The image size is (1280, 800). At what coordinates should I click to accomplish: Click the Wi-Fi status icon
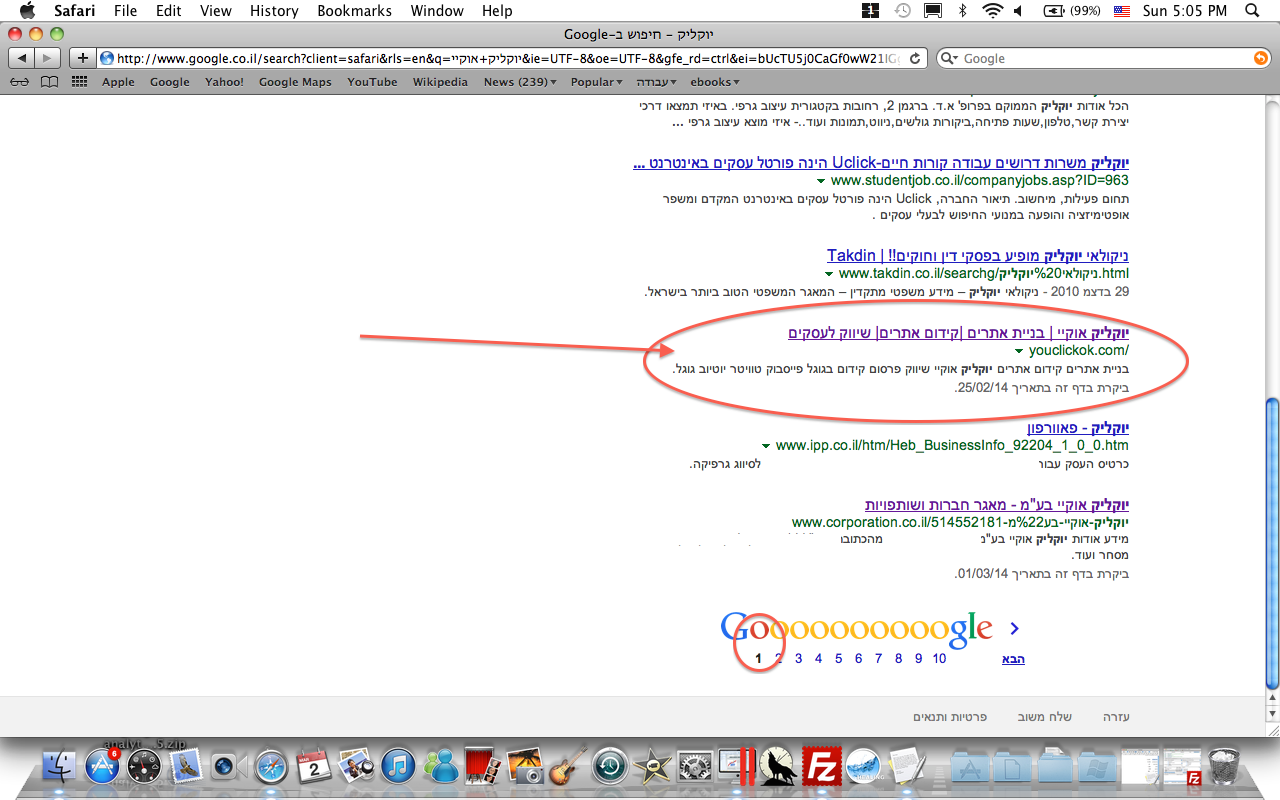point(992,11)
